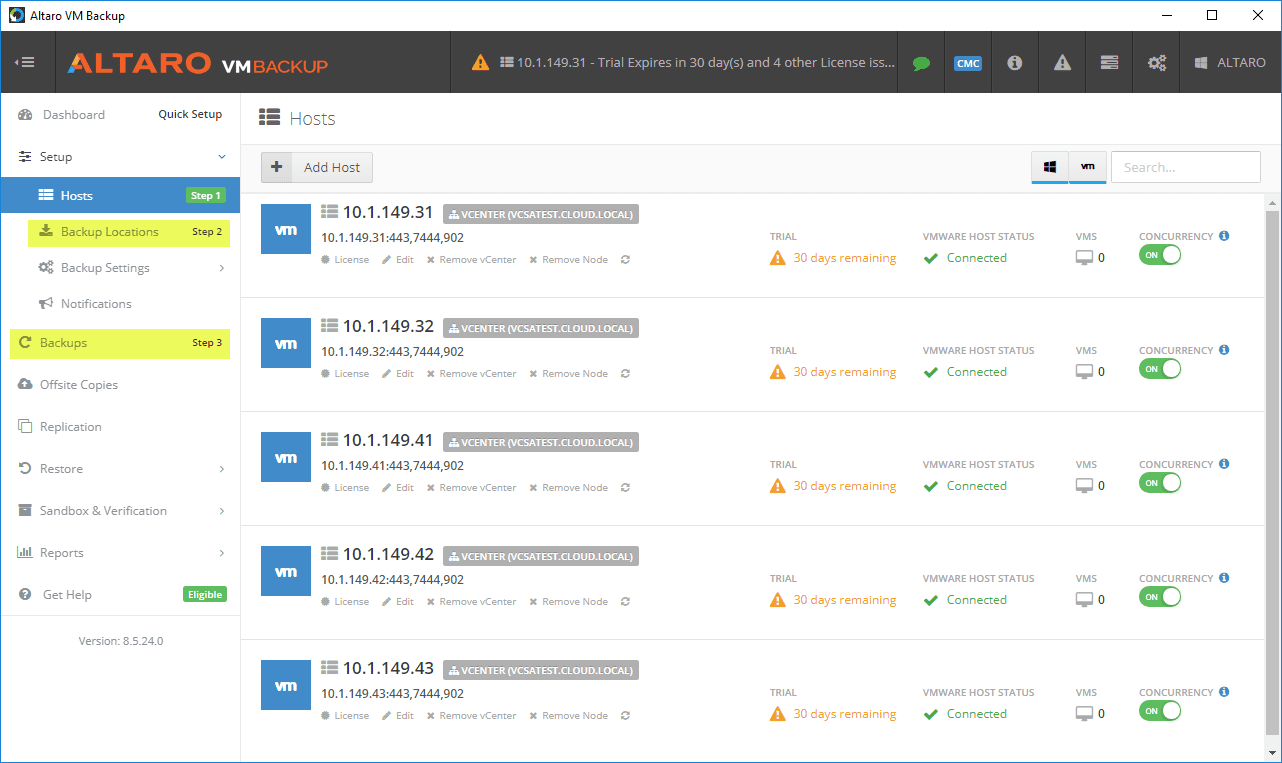Click the VMs monitor icon for host 10.1.149.31
The image size is (1282, 763).
click(x=1085, y=258)
